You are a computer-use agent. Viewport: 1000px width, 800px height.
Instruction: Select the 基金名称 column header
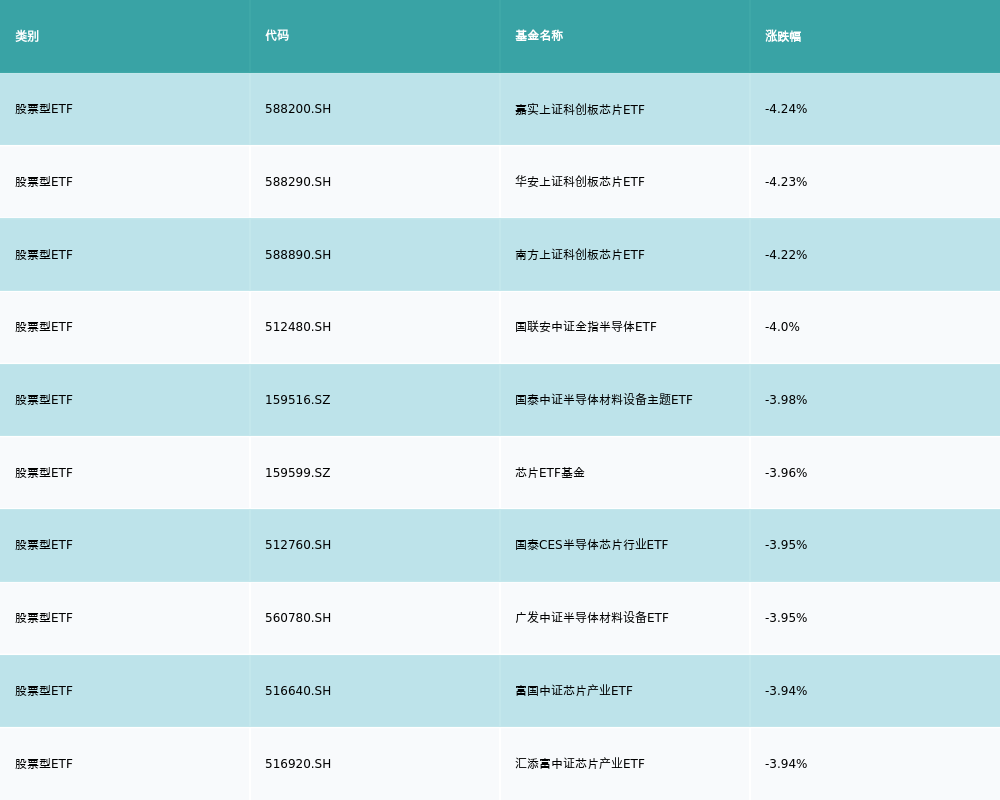(539, 36)
